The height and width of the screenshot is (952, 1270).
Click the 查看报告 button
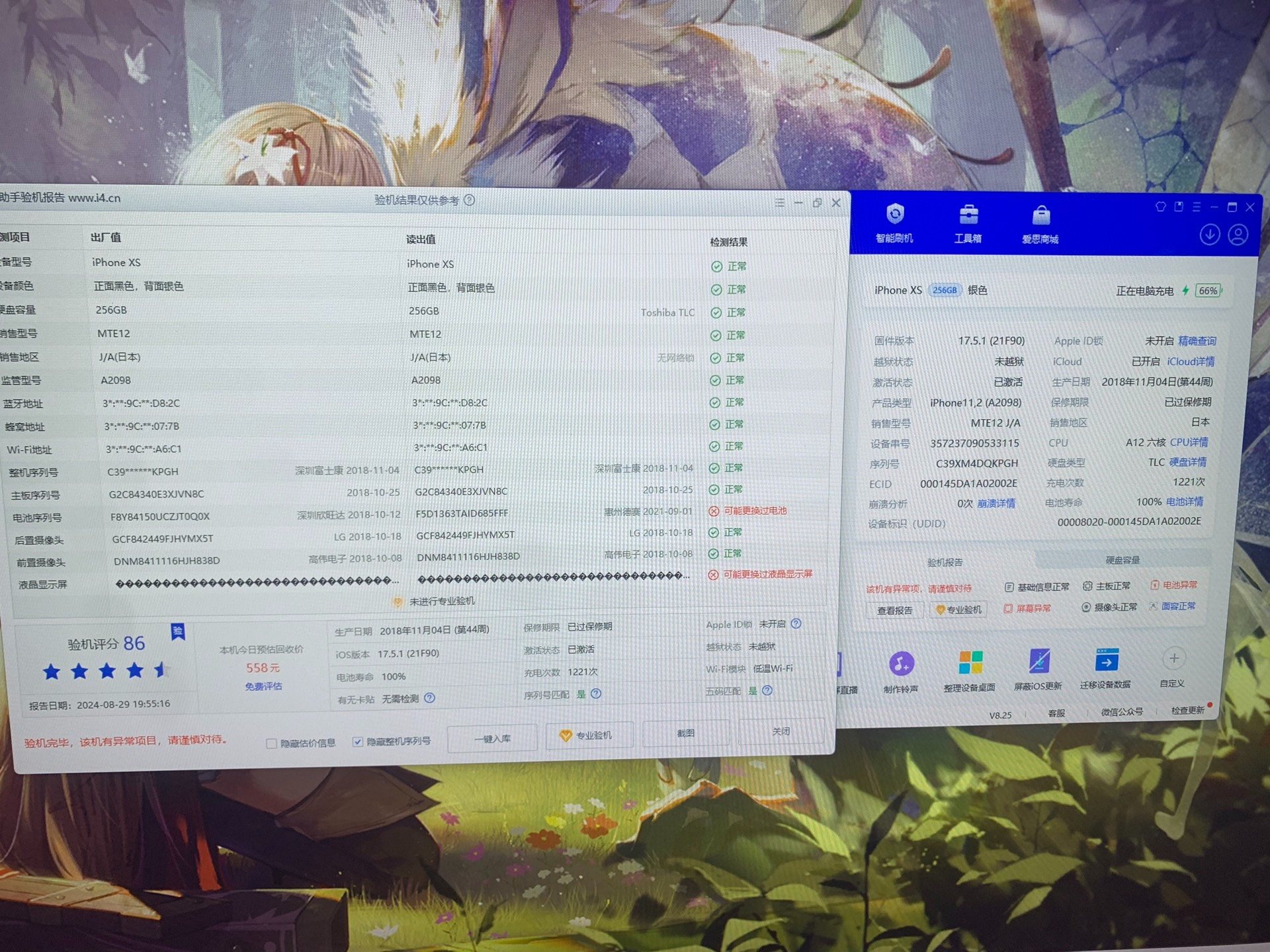[x=894, y=611]
